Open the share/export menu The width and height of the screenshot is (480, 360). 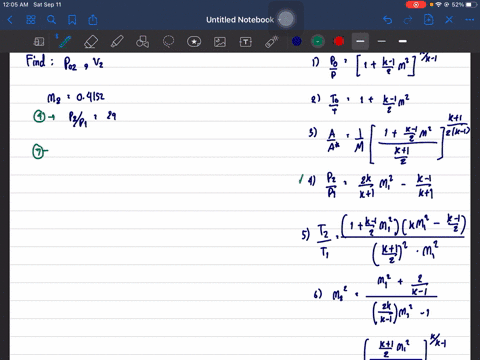pyautogui.click(x=93, y=20)
